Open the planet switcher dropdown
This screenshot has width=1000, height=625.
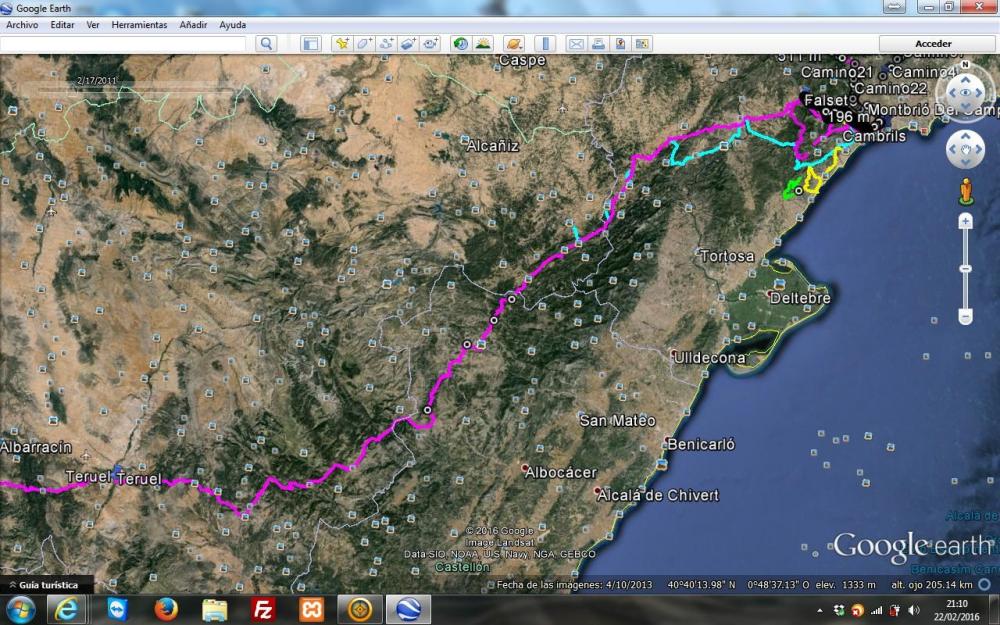click(x=513, y=44)
